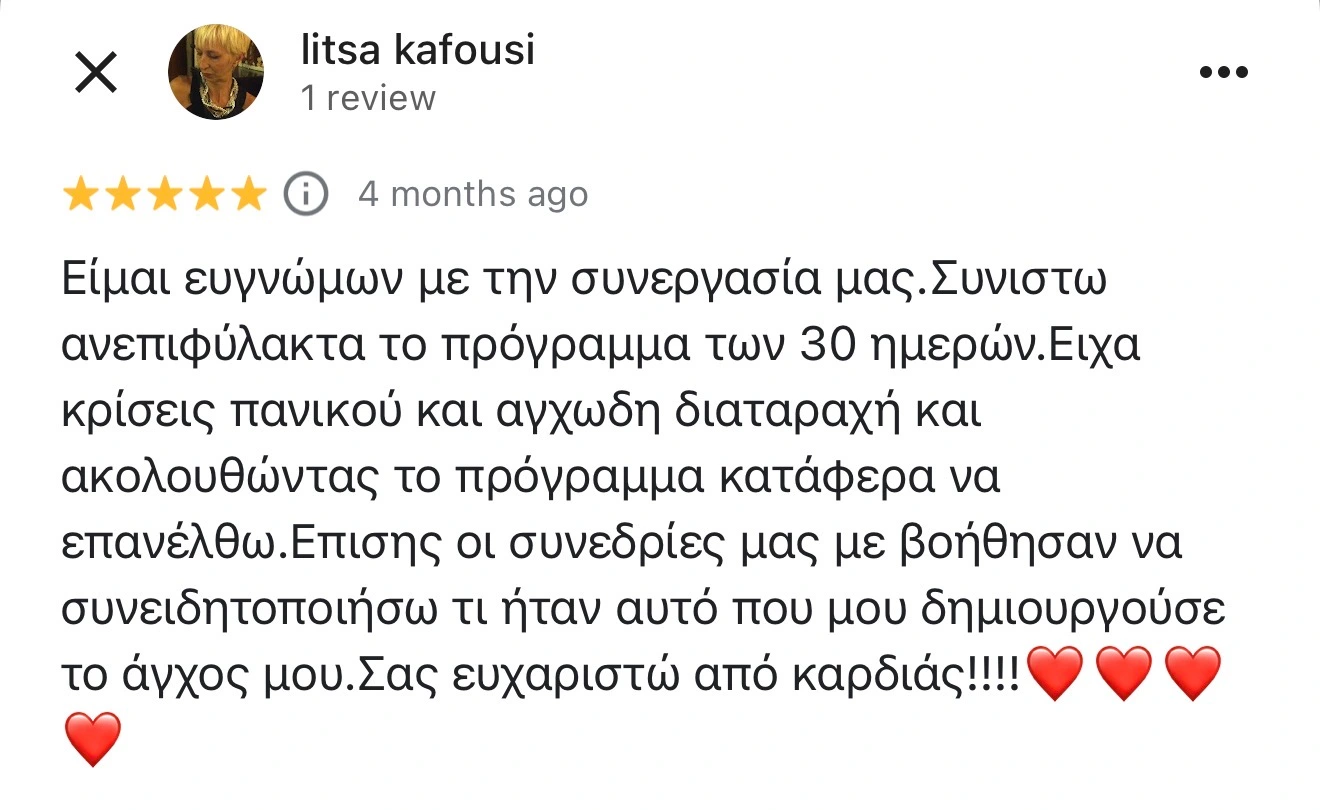Screen dimensions: 1320x810
Task: Open the reviewer name litsa kafousi
Action: (418, 50)
